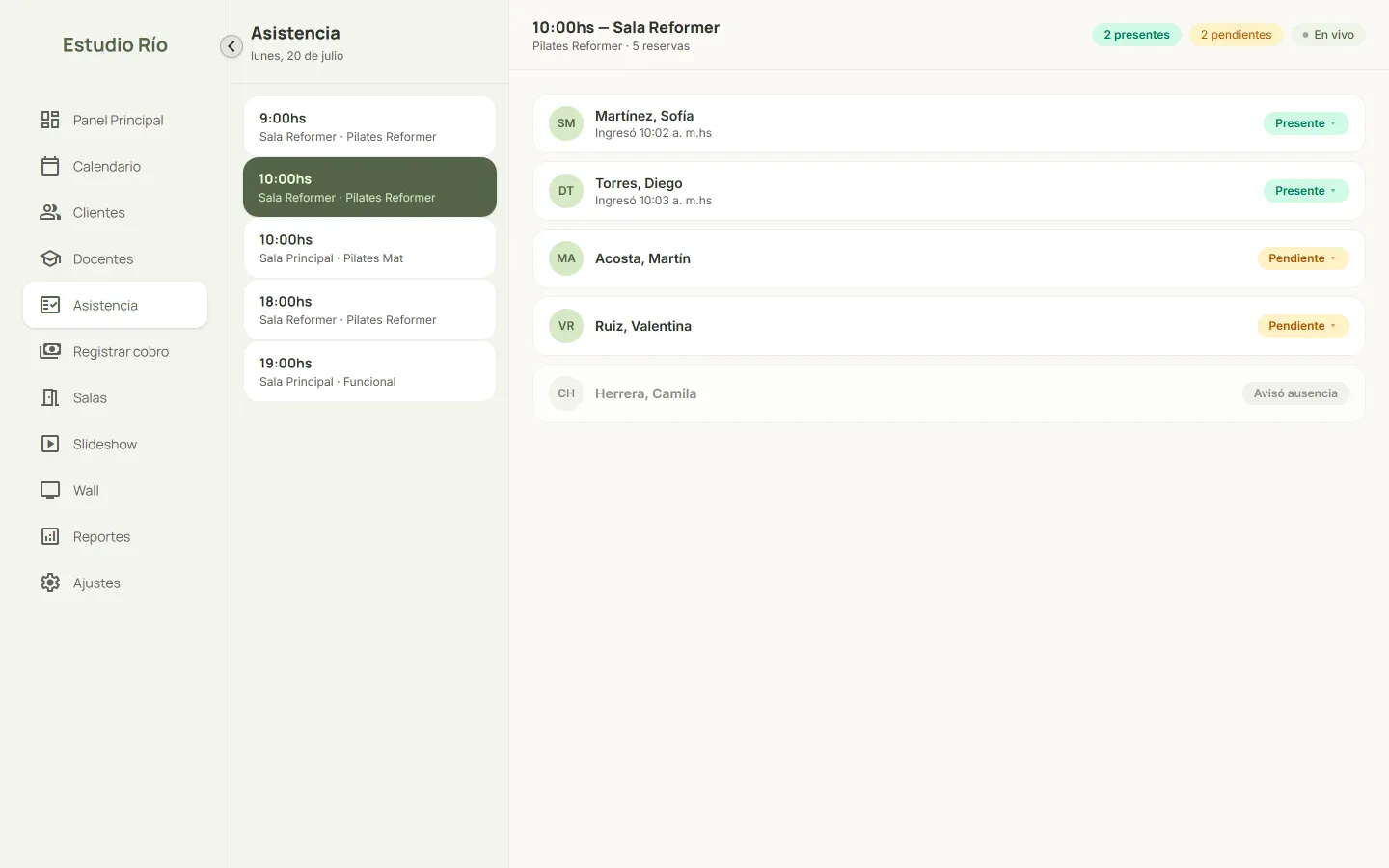Click the Clientes people icon
This screenshot has width=1389, height=868.
coord(50,212)
